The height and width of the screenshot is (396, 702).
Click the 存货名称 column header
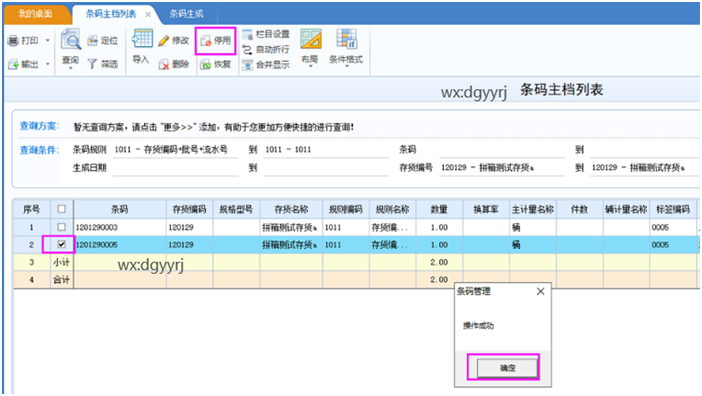point(291,209)
